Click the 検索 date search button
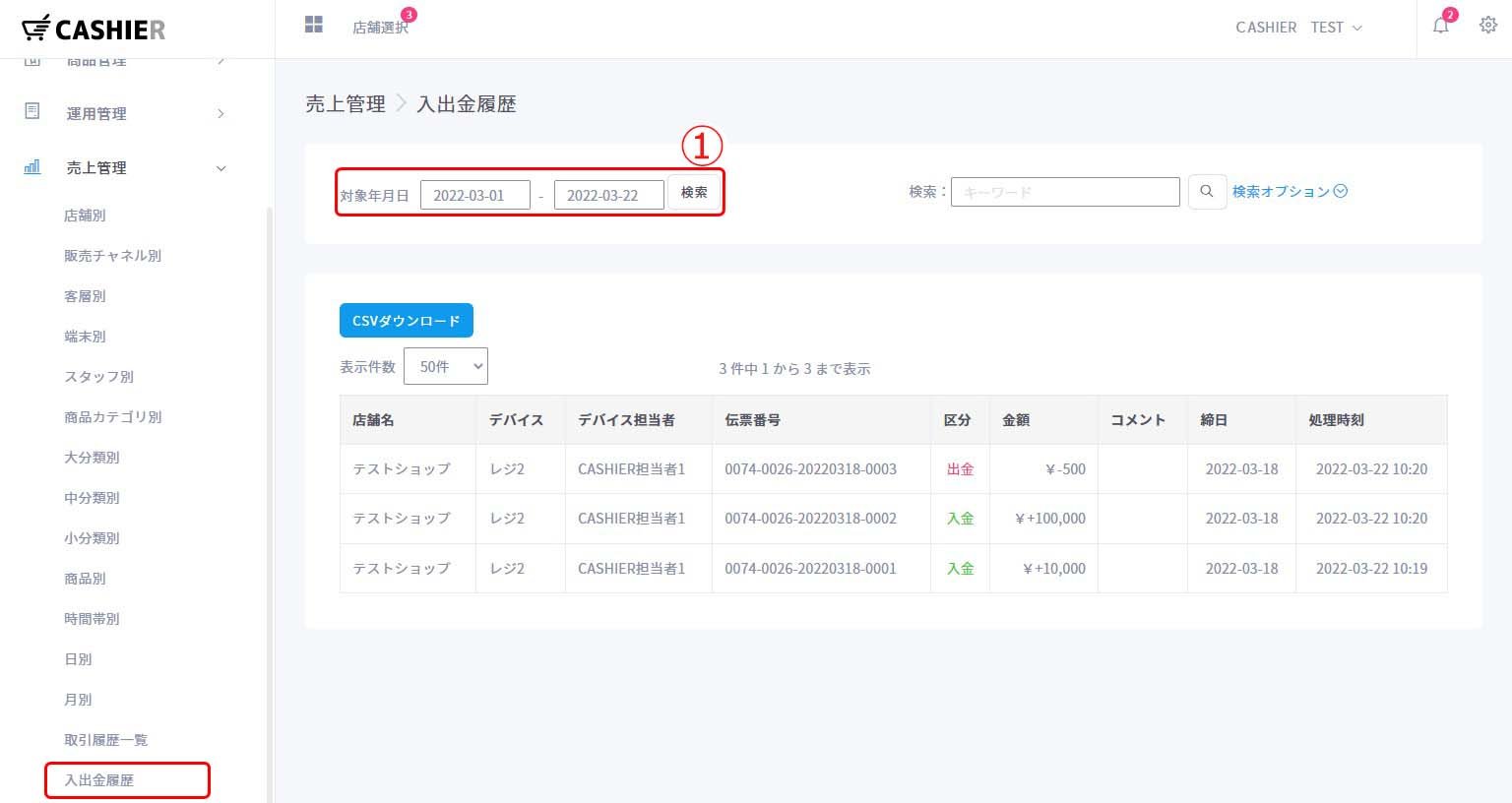 (694, 192)
